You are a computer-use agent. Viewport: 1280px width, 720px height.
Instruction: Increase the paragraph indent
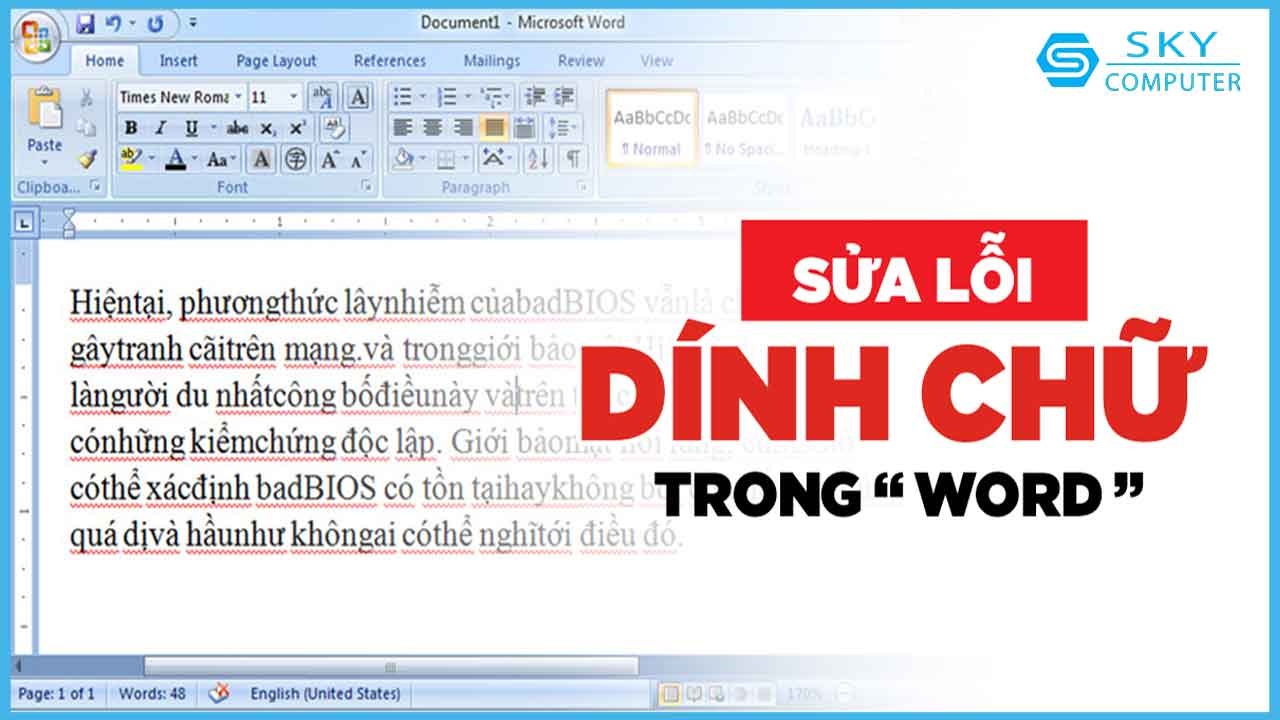(x=565, y=97)
